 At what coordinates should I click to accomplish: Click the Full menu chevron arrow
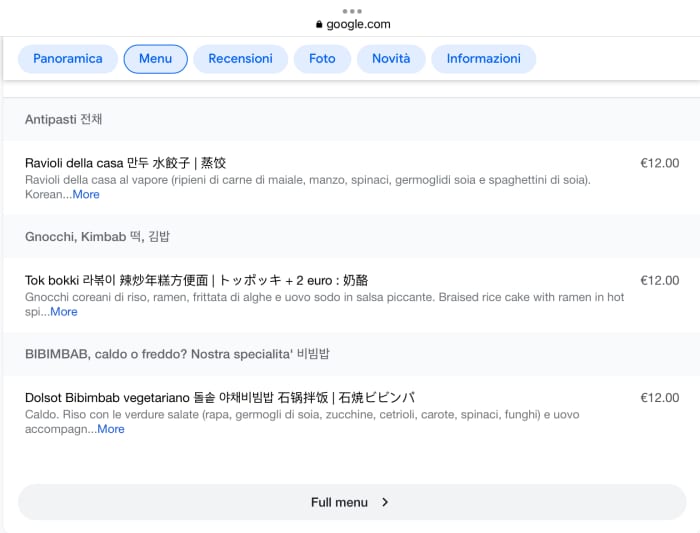click(x=385, y=502)
